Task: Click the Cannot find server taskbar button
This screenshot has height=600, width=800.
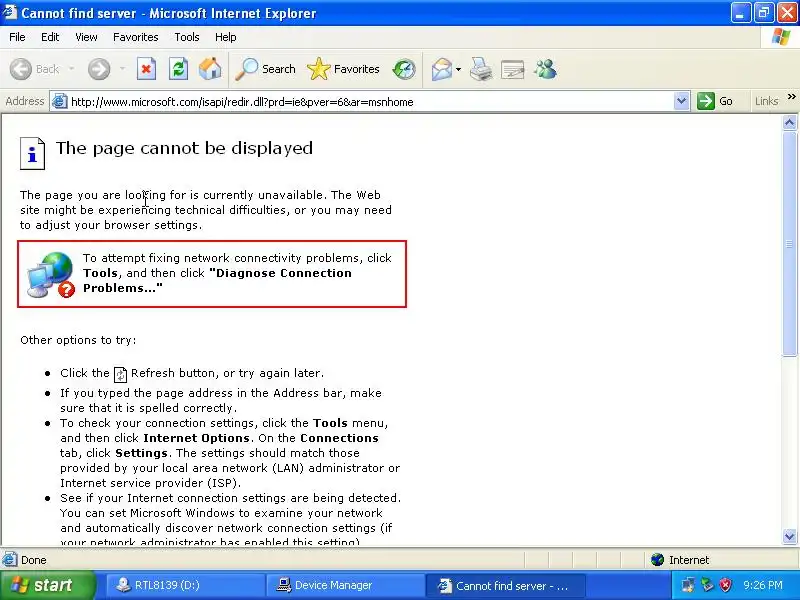Action: 505,586
